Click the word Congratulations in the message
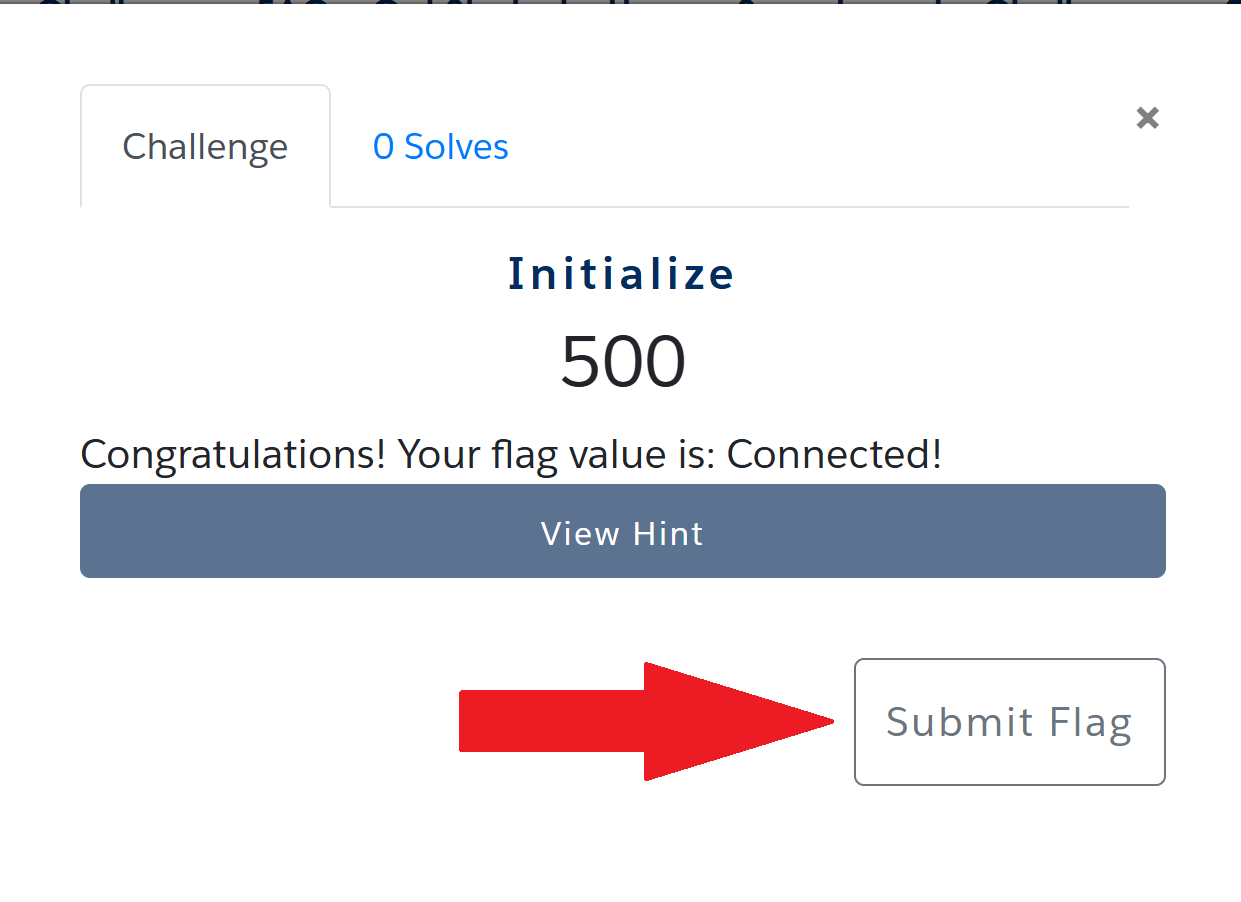This screenshot has width=1241, height=902. coord(233,455)
